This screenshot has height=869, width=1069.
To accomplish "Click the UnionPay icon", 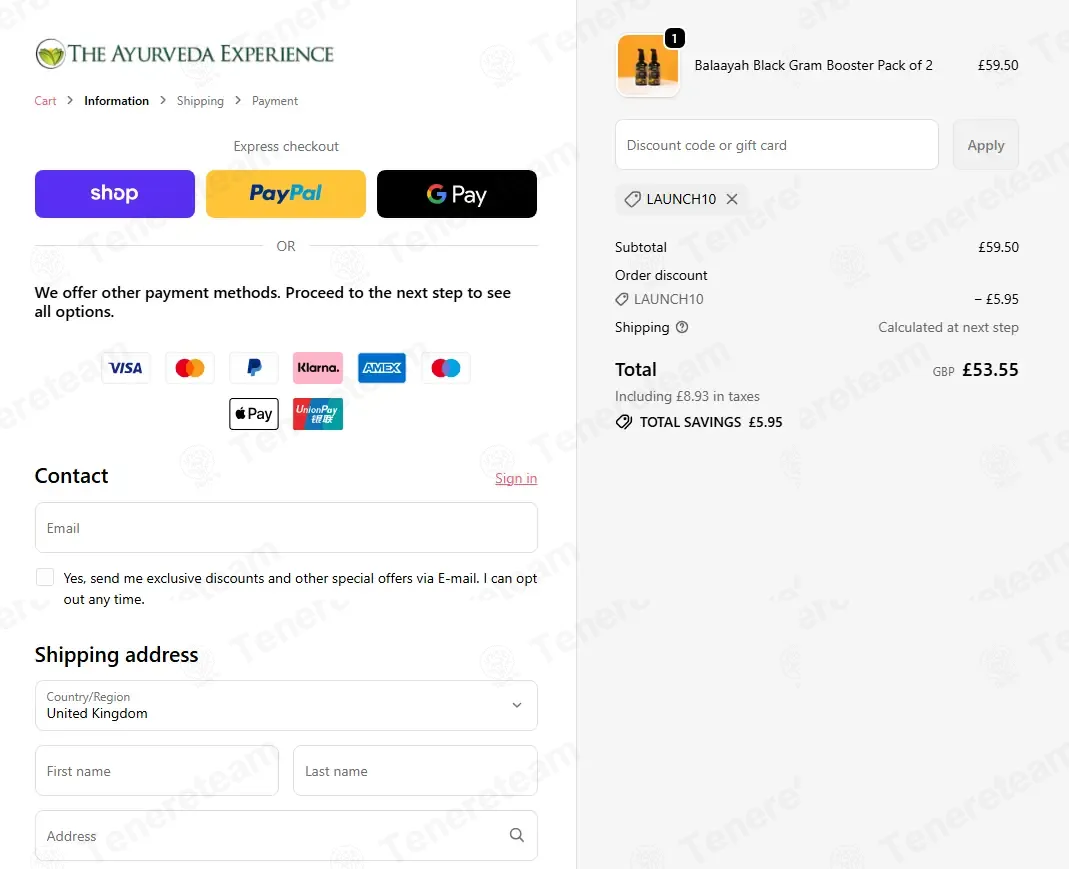I will tap(318, 414).
